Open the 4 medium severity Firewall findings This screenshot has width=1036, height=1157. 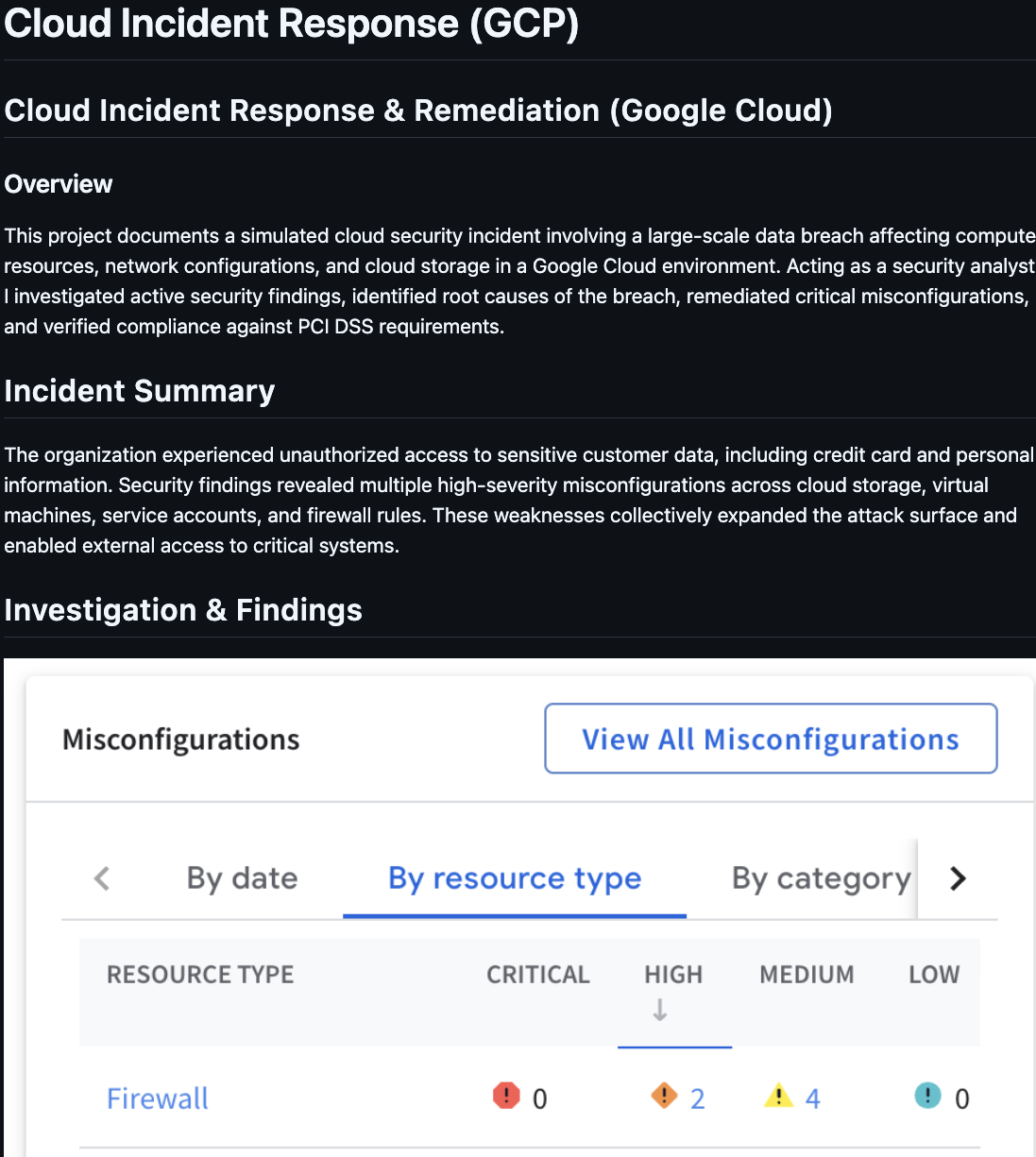812,1098
